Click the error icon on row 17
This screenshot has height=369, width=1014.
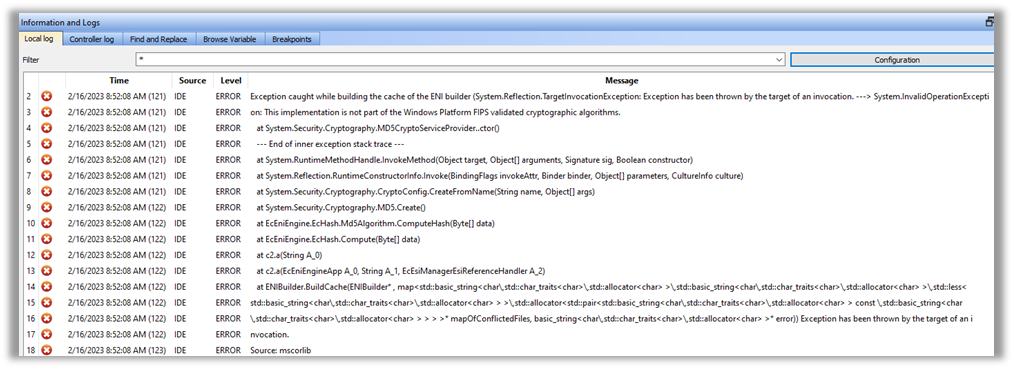(x=47, y=334)
